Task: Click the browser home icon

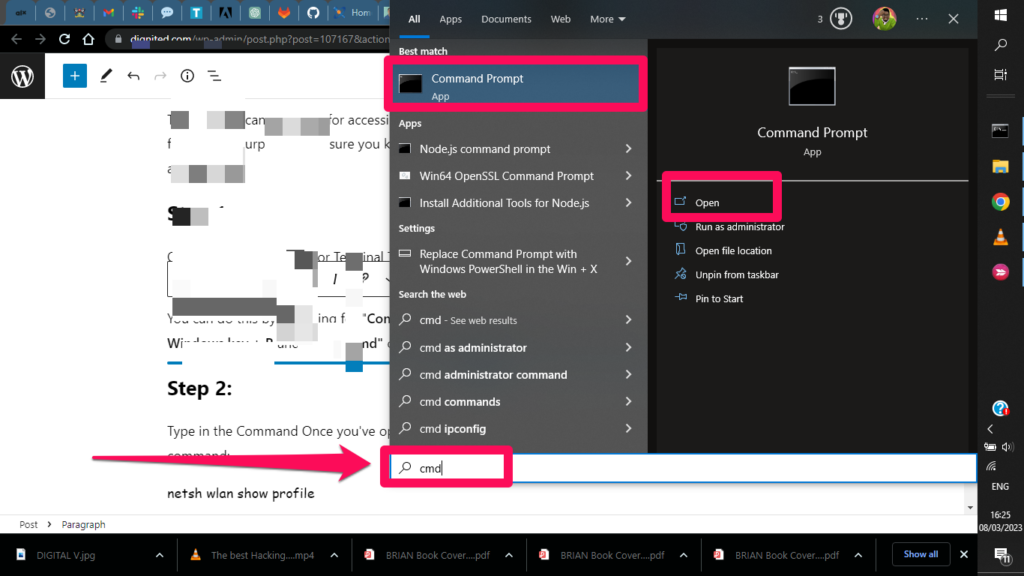Action: [x=88, y=39]
